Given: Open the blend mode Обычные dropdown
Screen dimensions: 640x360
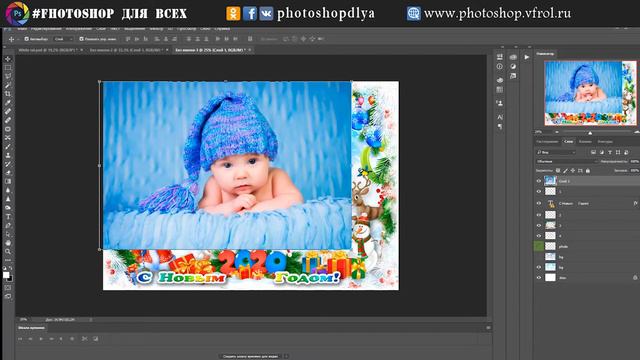Looking at the screenshot, I should 567,162.
